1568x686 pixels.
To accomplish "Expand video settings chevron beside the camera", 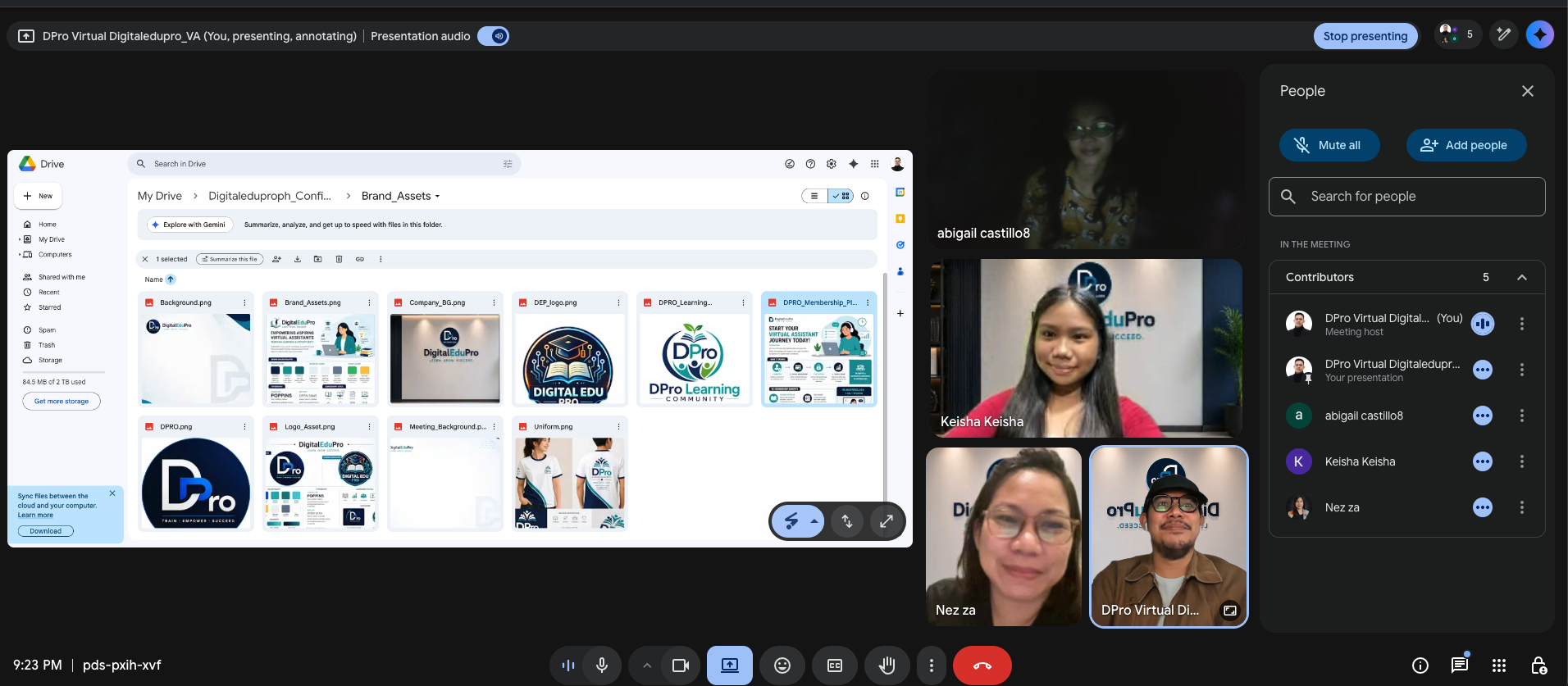I will pos(646,666).
